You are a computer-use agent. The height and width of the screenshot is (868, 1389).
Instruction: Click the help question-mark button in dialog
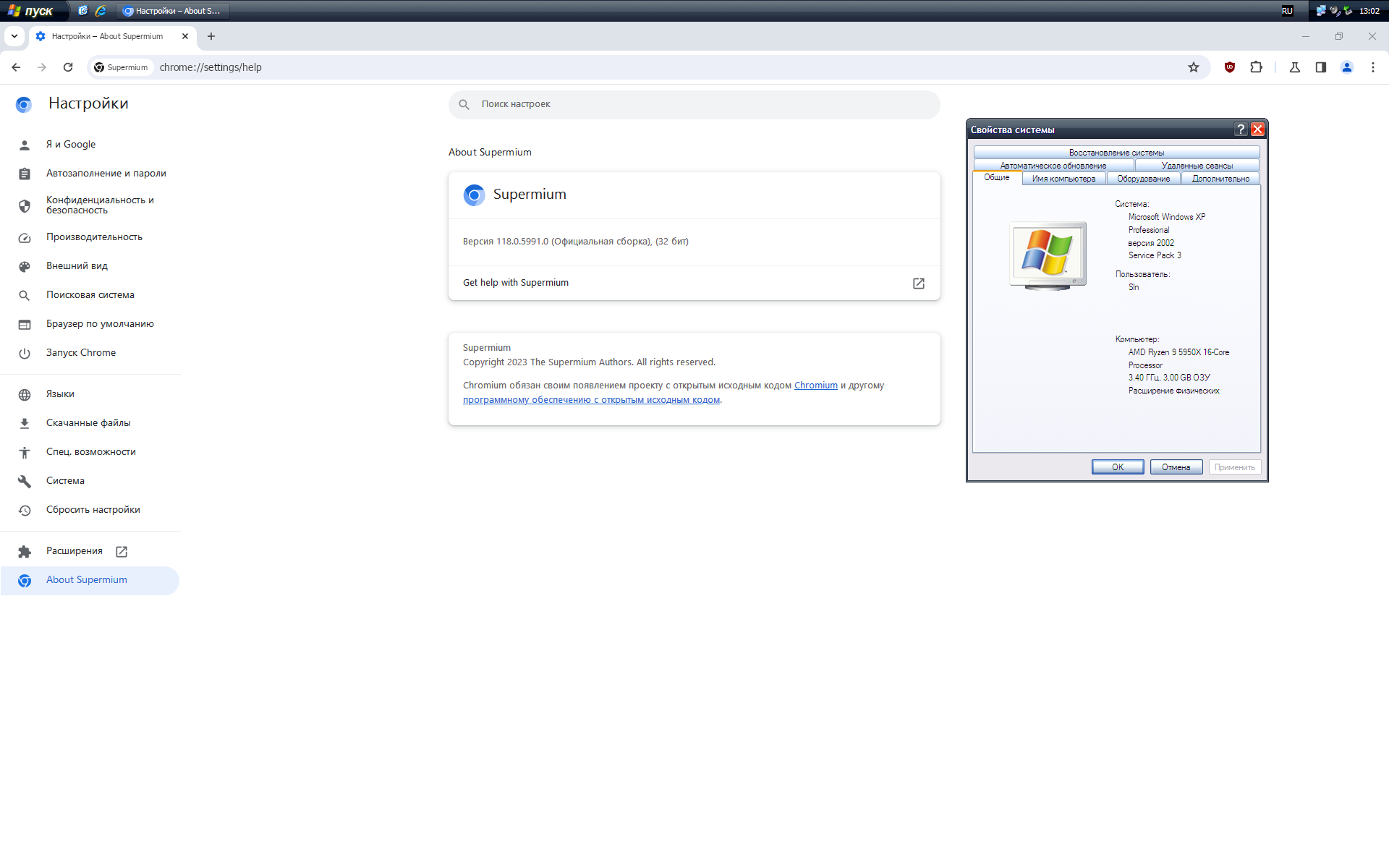pos(1241,129)
